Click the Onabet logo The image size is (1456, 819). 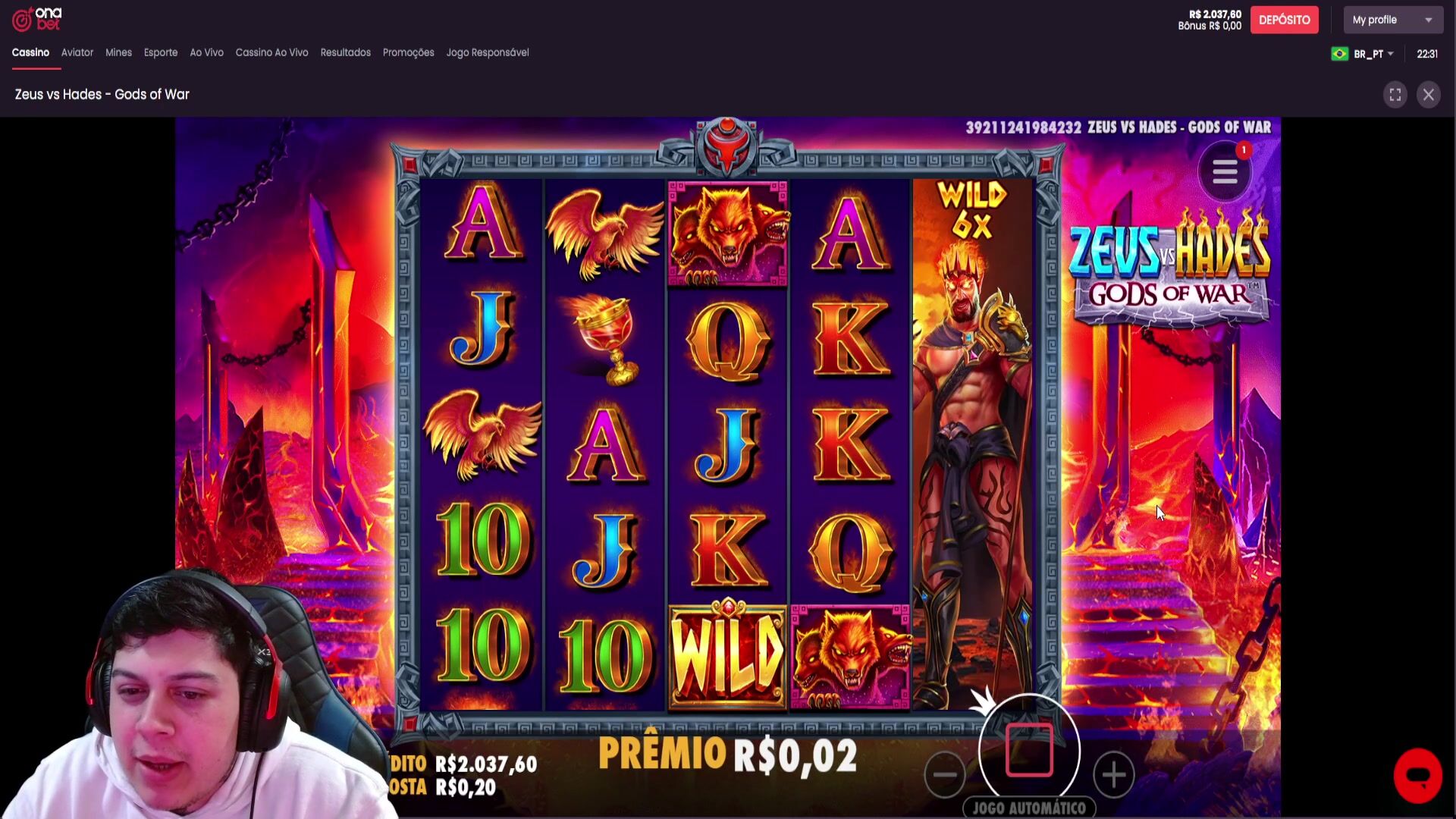[36, 19]
